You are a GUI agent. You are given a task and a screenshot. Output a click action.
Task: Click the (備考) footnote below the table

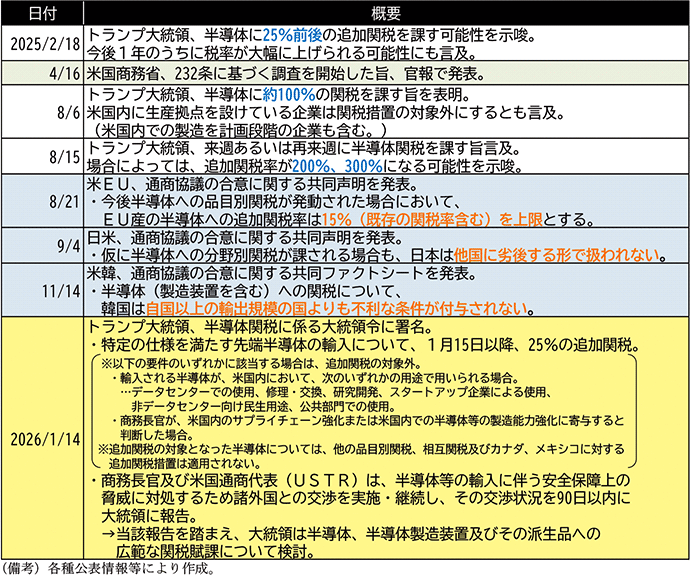(x=110, y=567)
